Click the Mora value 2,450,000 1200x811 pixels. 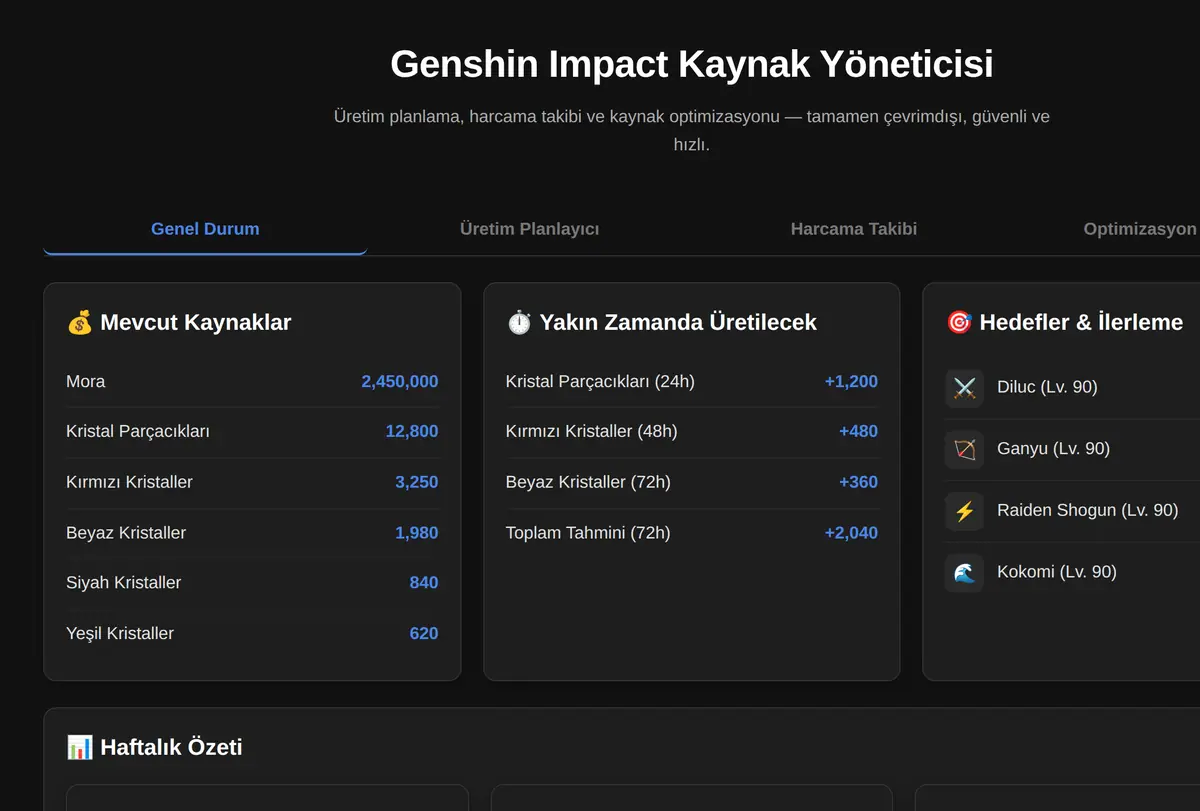tap(400, 381)
